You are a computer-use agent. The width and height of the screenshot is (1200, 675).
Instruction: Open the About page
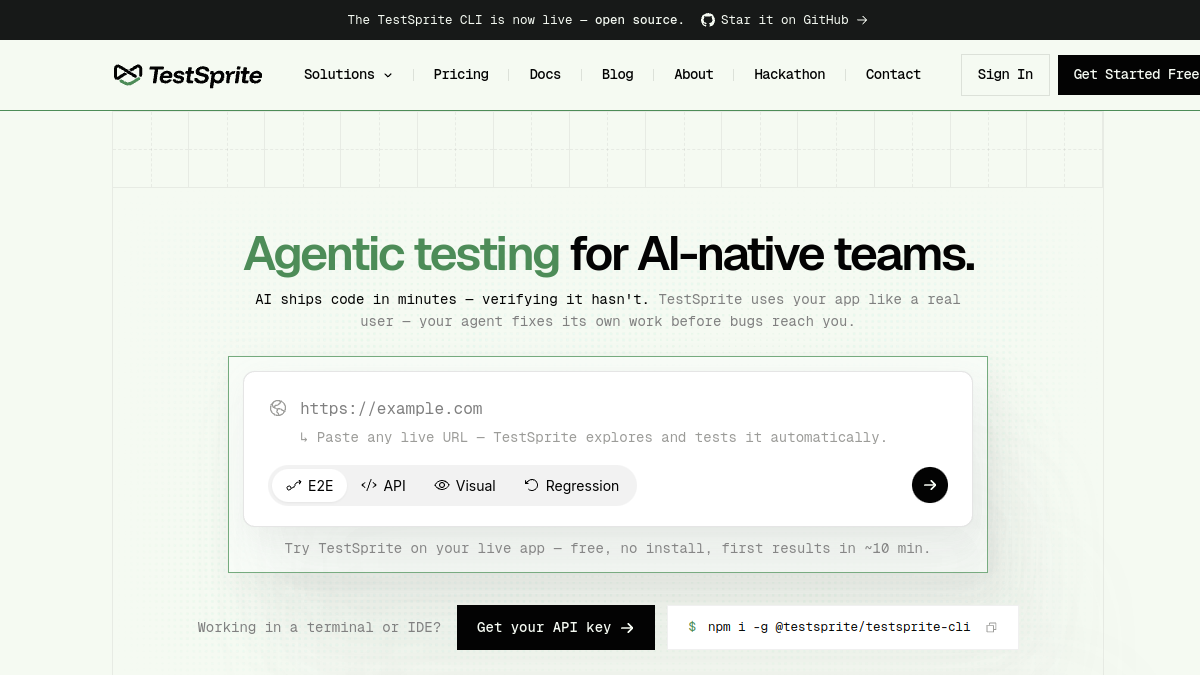(x=694, y=74)
